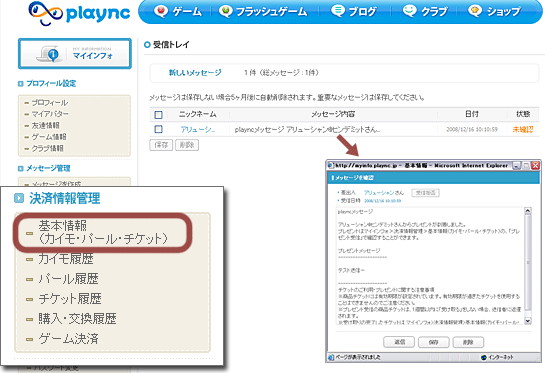Image resolution: width=560 pixels, height=373 pixels.
Task: Open the チケット履歴 link
Action: click(x=70, y=299)
